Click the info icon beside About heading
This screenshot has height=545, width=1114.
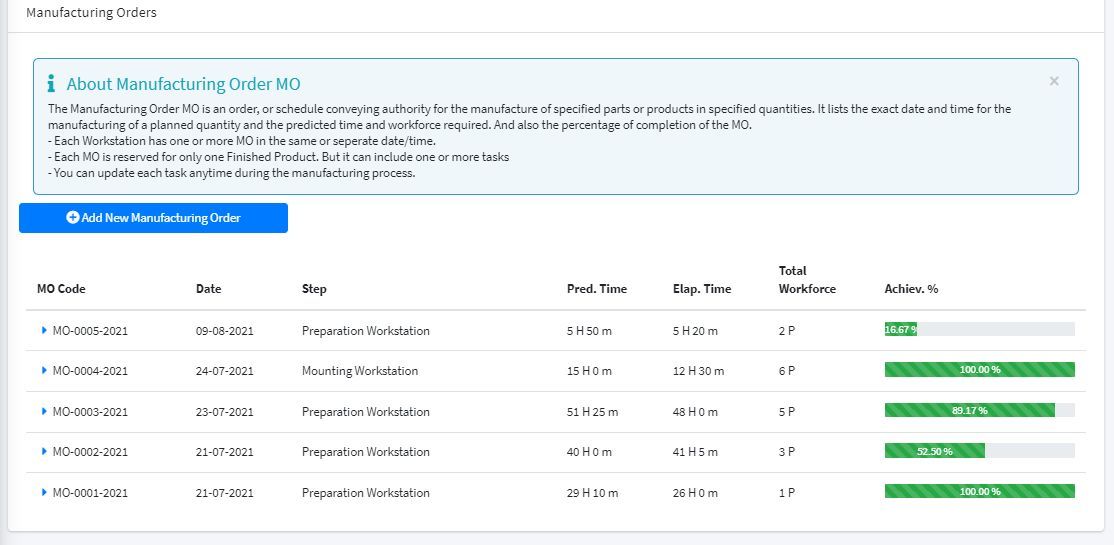(52, 84)
